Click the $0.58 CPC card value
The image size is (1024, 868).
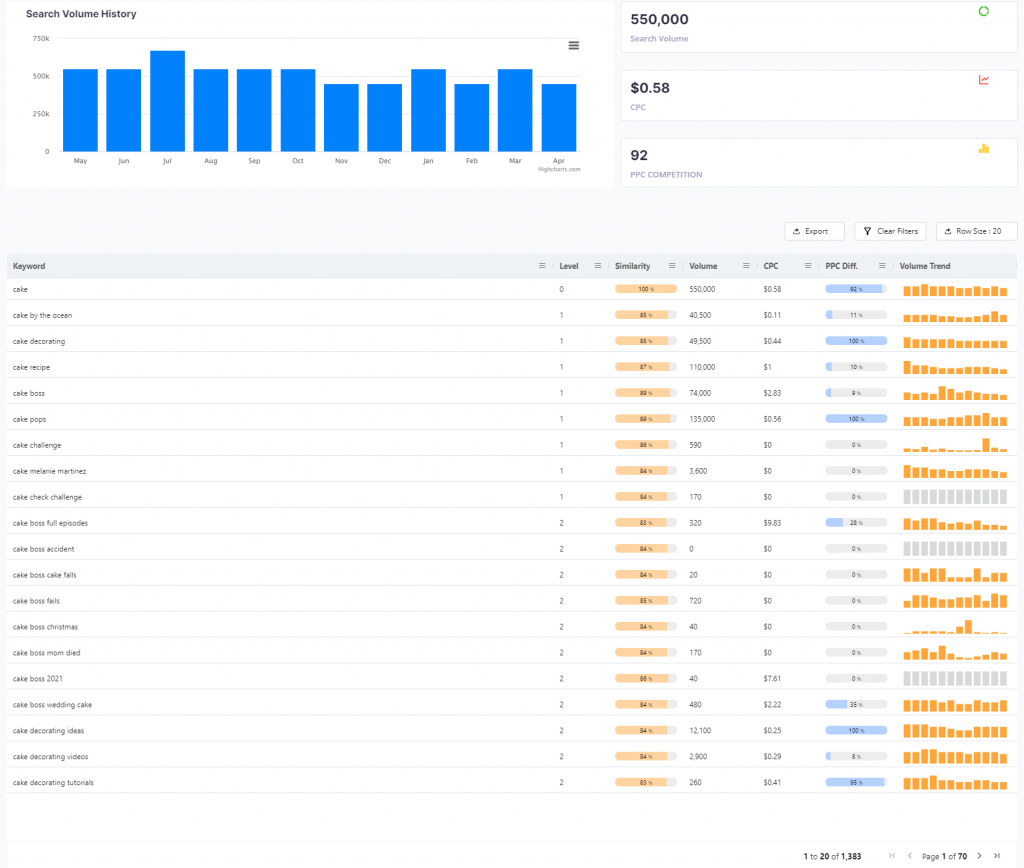pyautogui.click(x=650, y=88)
